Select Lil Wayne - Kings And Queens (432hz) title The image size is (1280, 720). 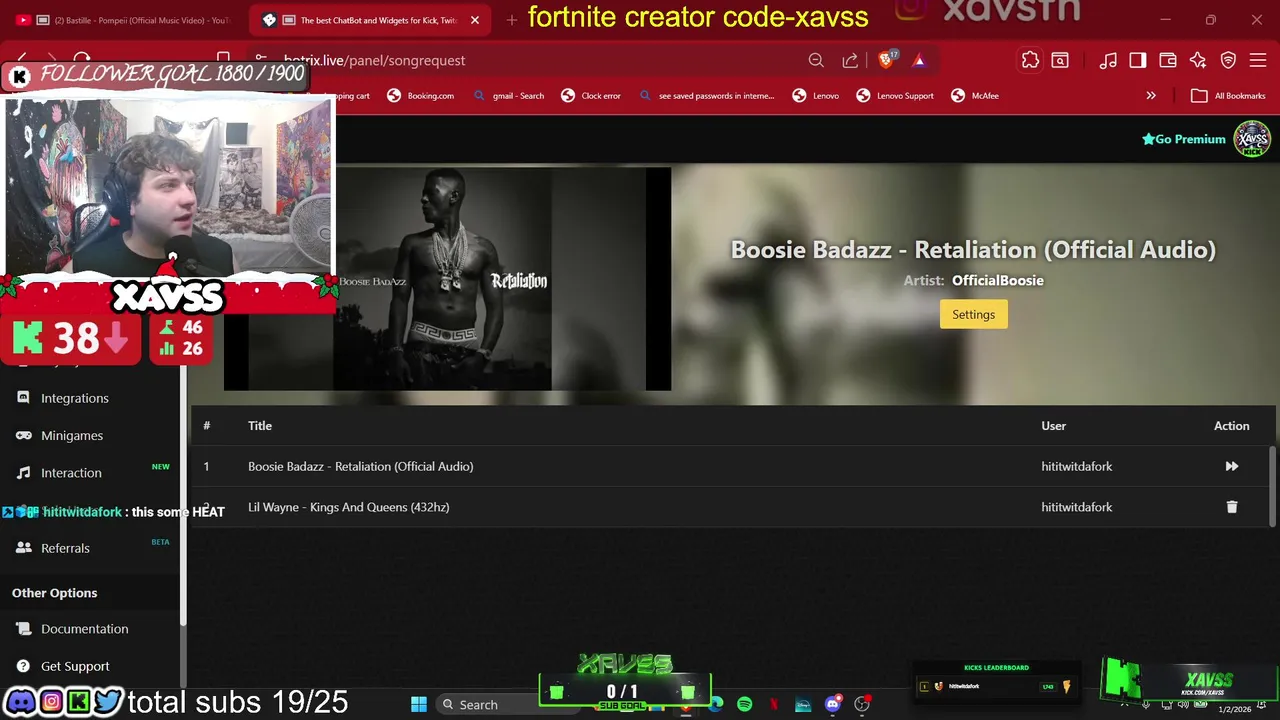(x=349, y=507)
